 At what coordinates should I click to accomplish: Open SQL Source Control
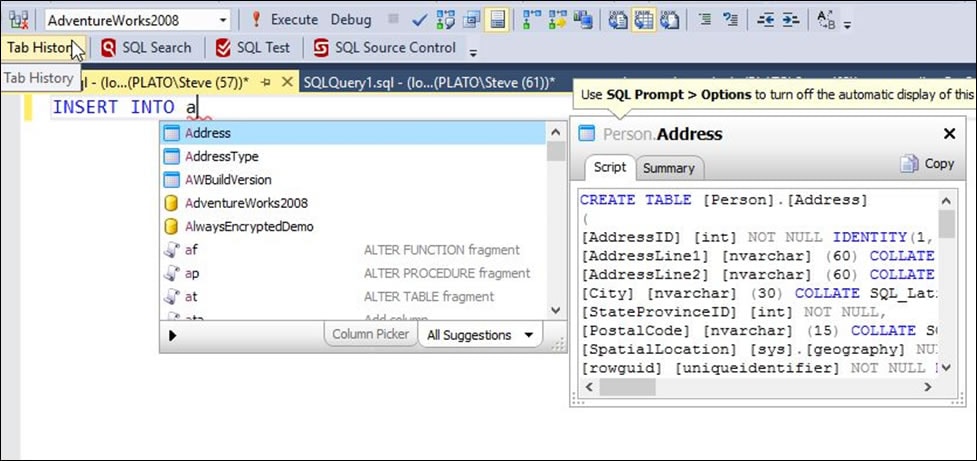tap(385, 47)
